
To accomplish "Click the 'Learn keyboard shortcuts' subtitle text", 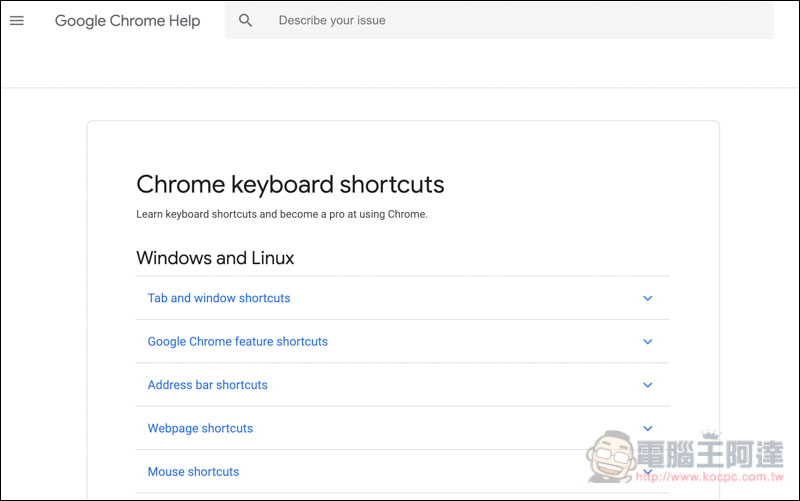I will (x=282, y=214).
